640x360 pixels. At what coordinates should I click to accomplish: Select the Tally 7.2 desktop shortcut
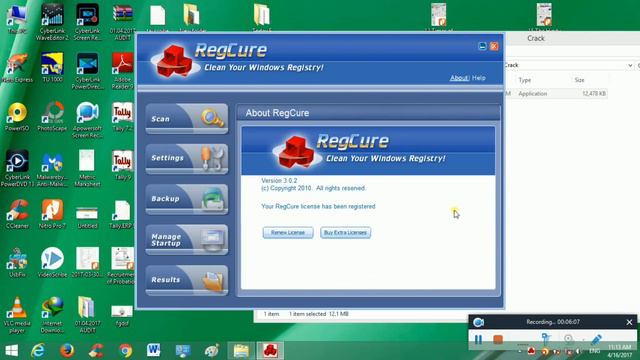122,117
